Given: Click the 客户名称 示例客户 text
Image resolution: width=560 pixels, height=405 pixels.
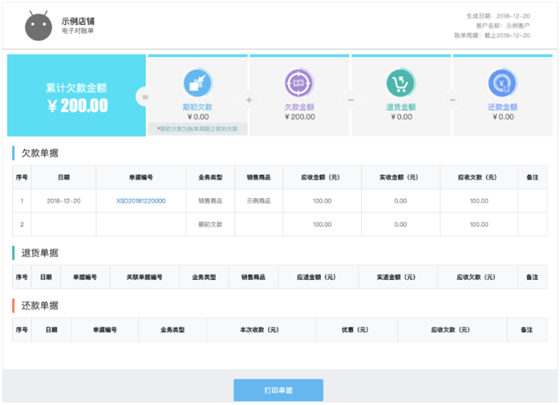Looking at the screenshot, I should (503, 26).
